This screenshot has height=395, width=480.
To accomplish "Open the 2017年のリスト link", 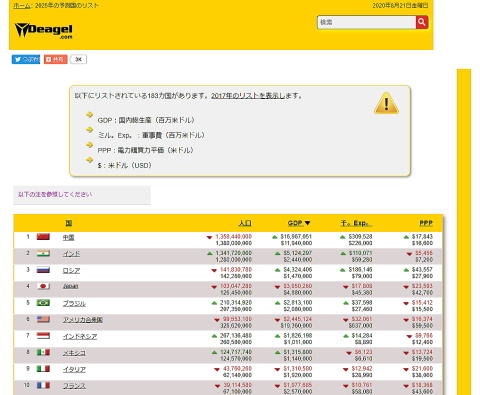I will tap(248, 96).
